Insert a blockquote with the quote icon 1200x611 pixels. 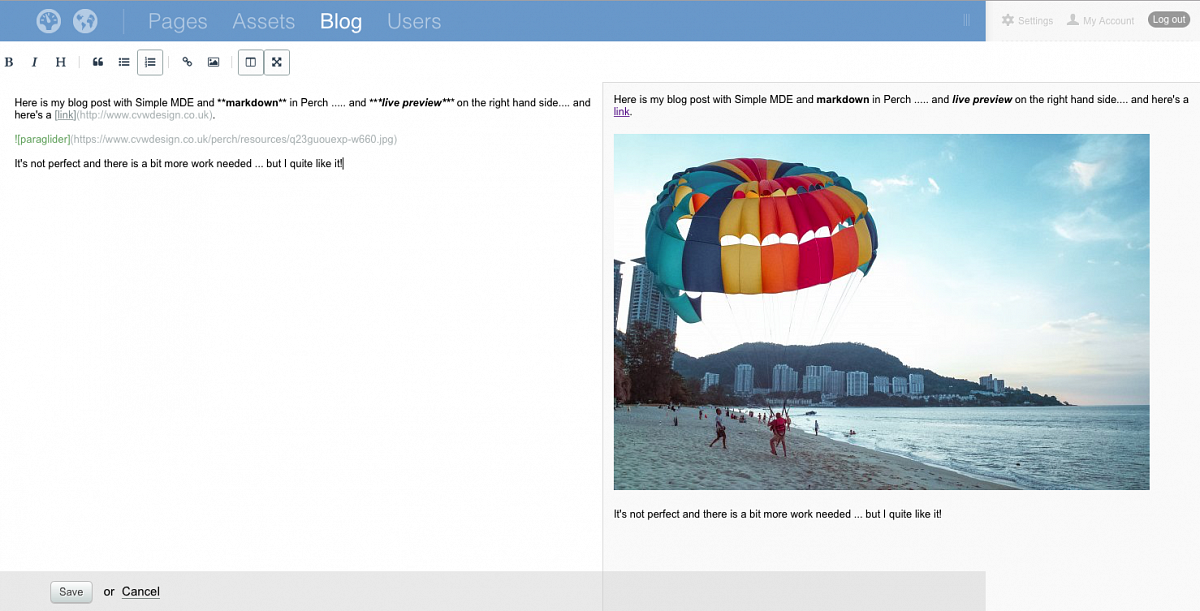click(98, 62)
